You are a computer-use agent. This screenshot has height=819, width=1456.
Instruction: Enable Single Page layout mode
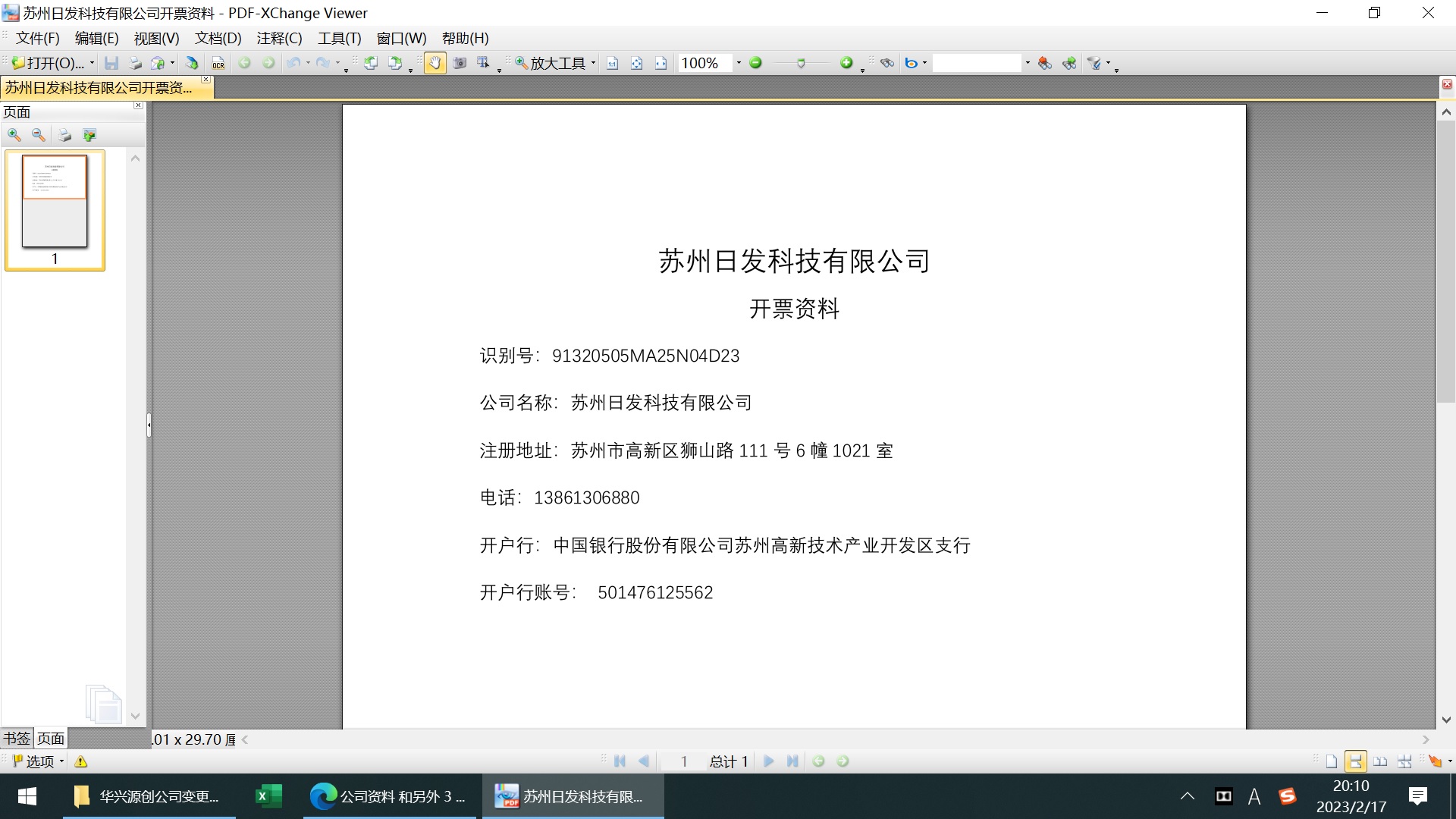pos(1332,761)
